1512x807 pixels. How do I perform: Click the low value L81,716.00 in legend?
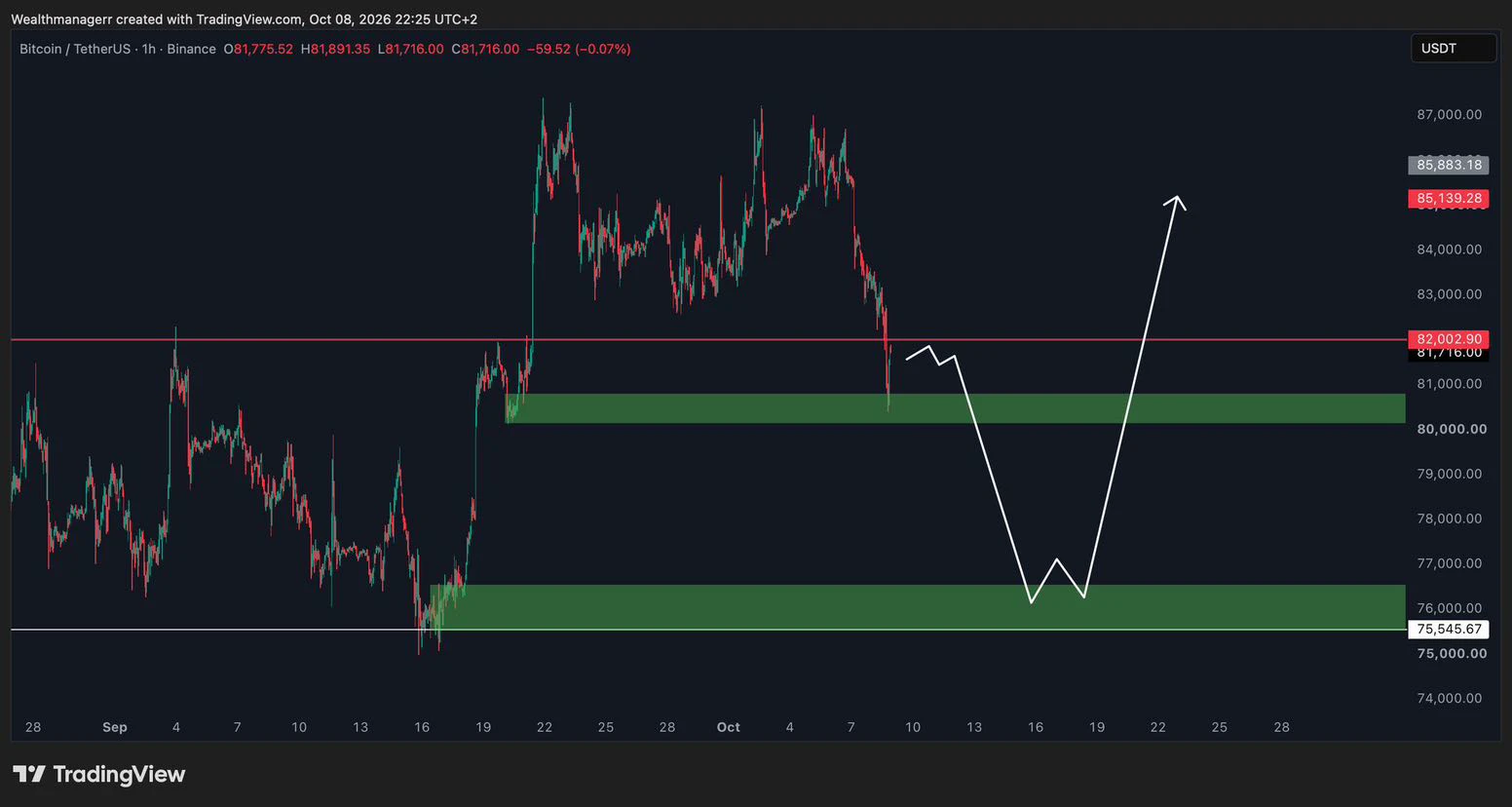tap(410, 49)
